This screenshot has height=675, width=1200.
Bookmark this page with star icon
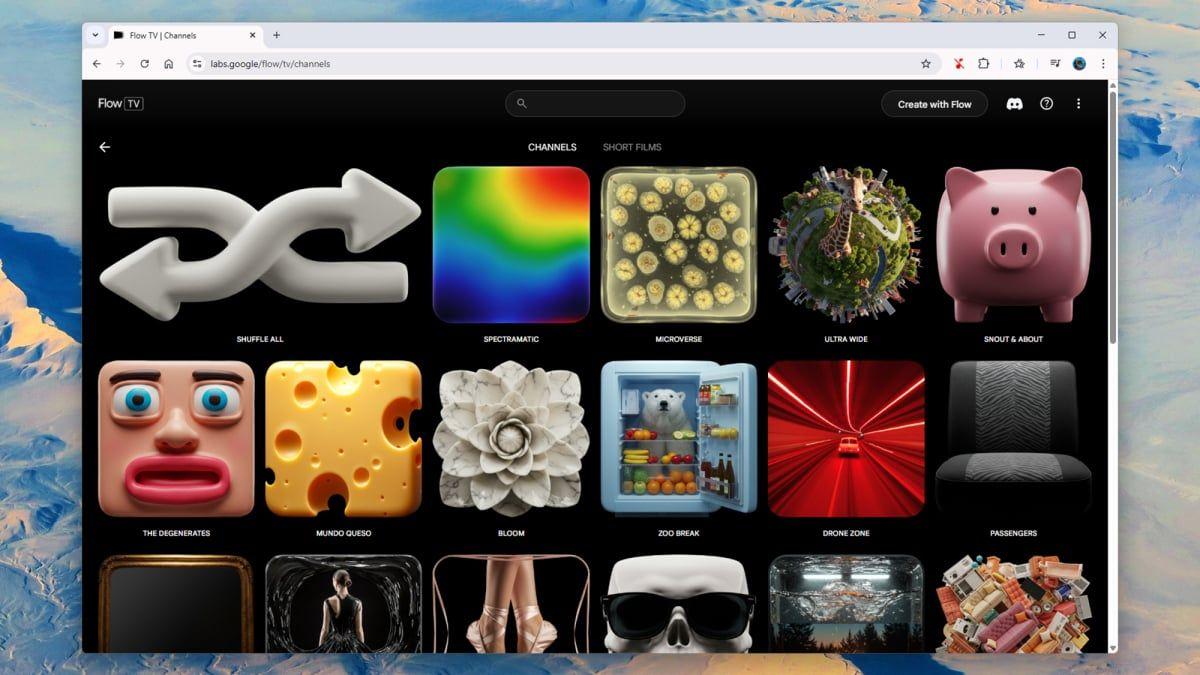tap(926, 64)
